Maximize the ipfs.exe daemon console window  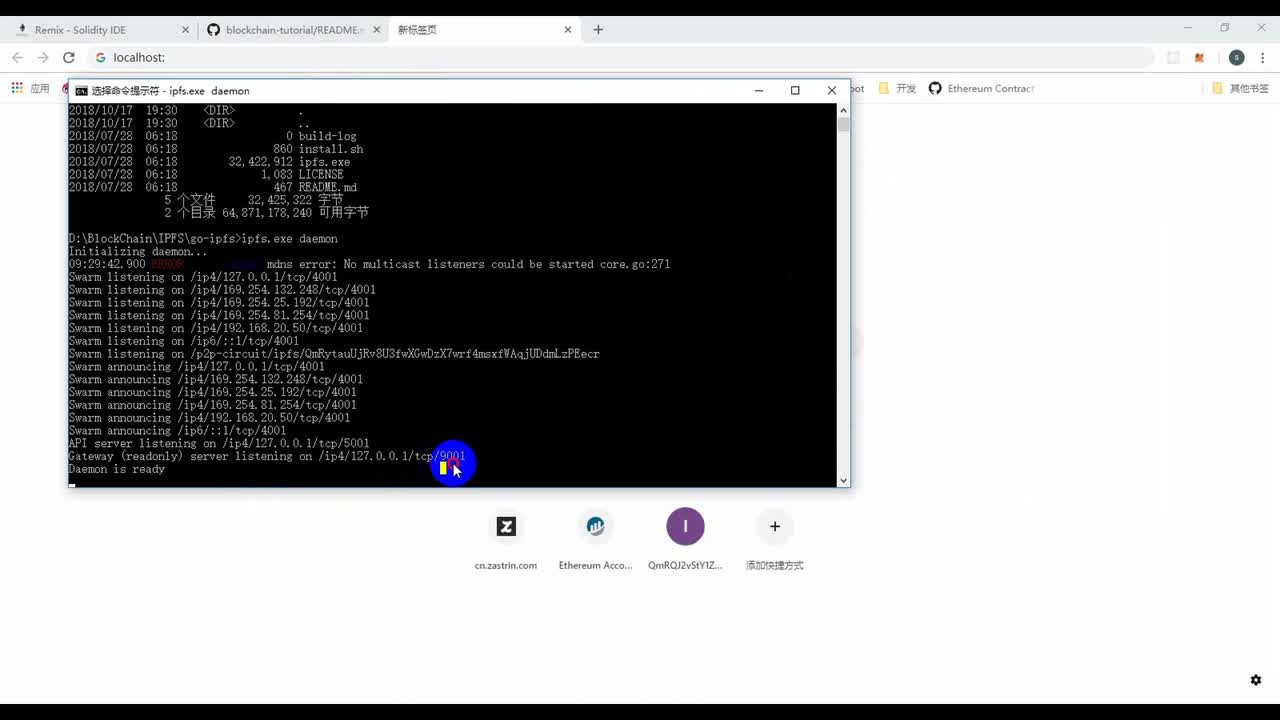pyautogui.click(x=795, y=90)
